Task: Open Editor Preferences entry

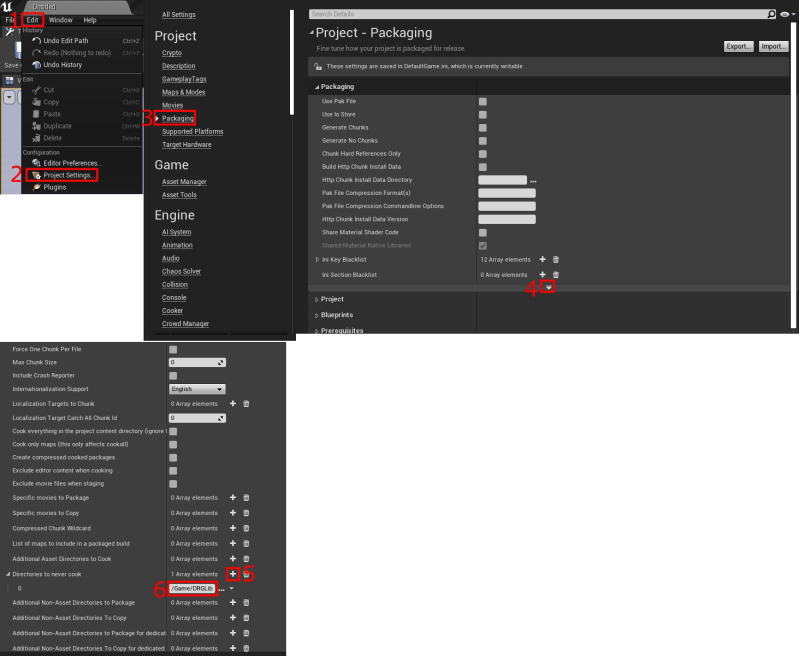Action: click(72, 163)
